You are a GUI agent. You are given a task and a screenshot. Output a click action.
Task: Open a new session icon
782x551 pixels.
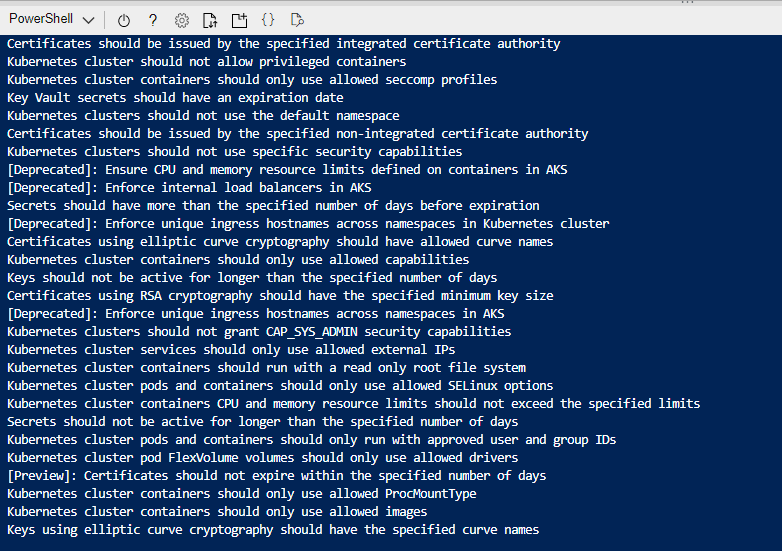coord(239,20)
